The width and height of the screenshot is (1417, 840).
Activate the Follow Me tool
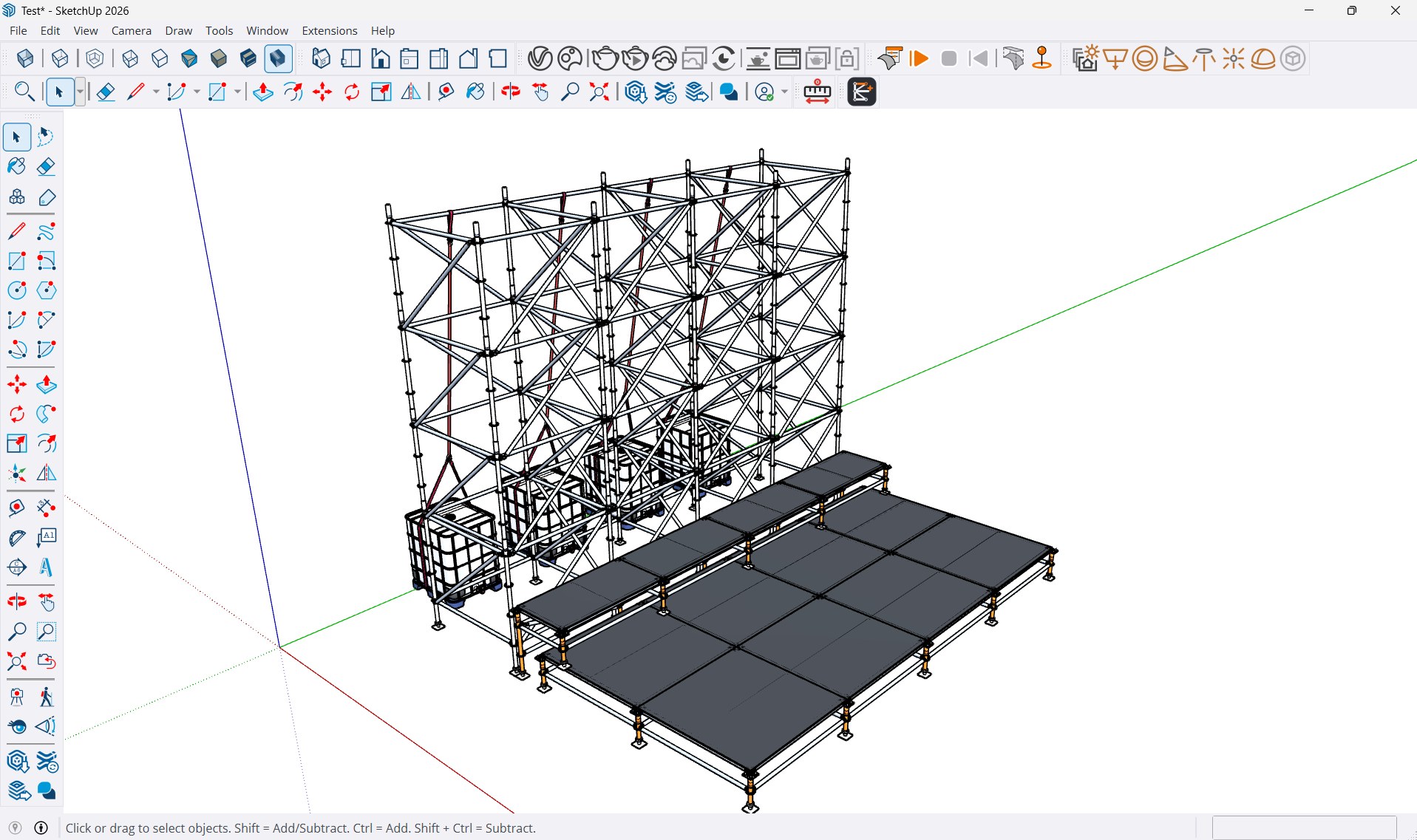(x=46, y=414)
